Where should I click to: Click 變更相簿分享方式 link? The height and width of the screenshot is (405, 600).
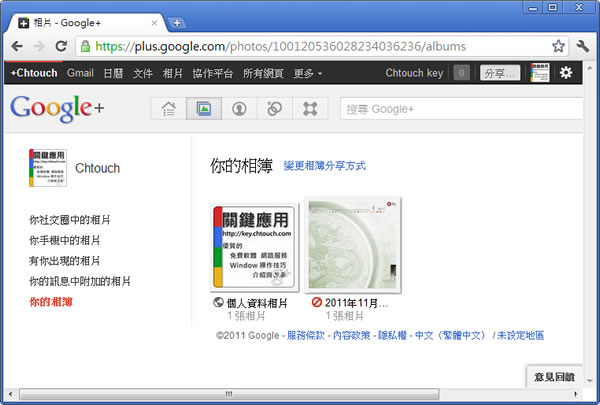coord(324,165)
